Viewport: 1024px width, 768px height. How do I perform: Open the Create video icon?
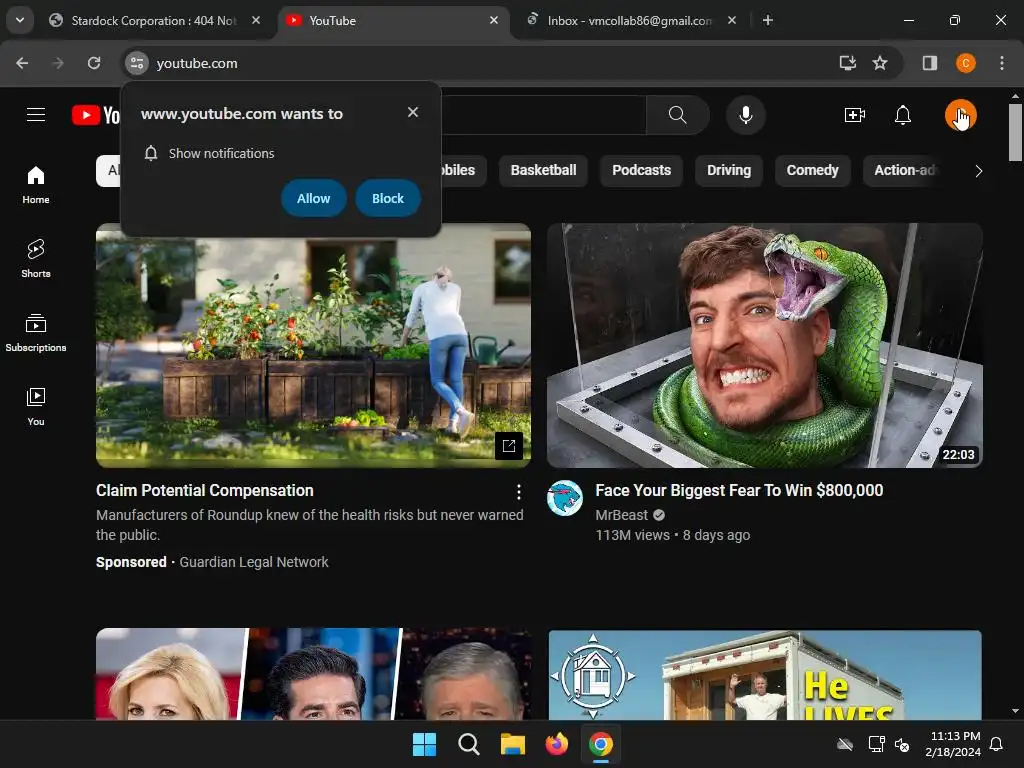click(854, 116)
